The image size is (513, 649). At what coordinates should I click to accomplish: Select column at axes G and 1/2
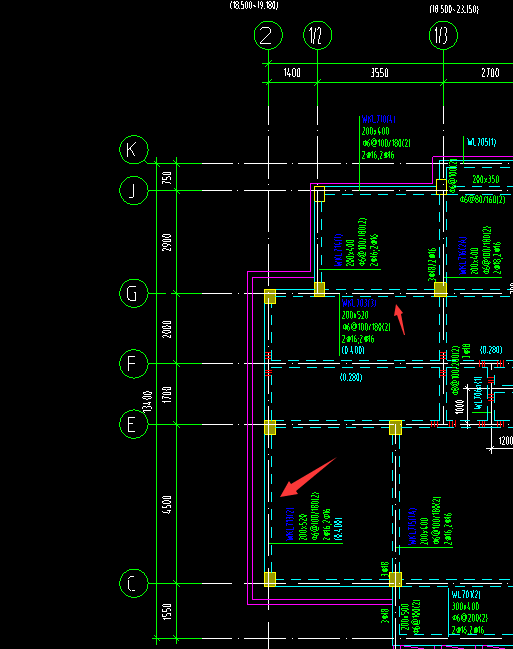click(x=319, y=289)
